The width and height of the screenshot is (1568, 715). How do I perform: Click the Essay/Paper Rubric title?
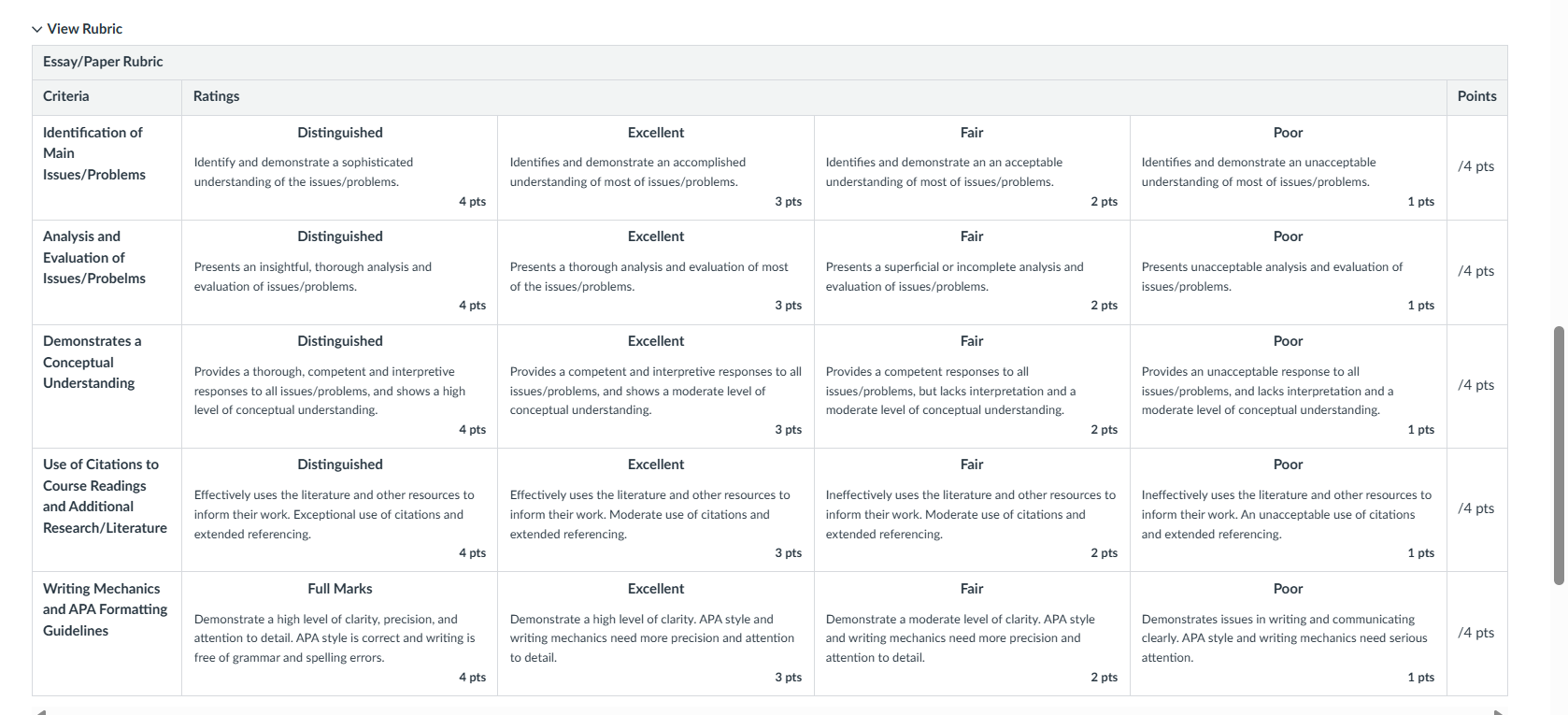pyautogui.click(x=103, y=62)
